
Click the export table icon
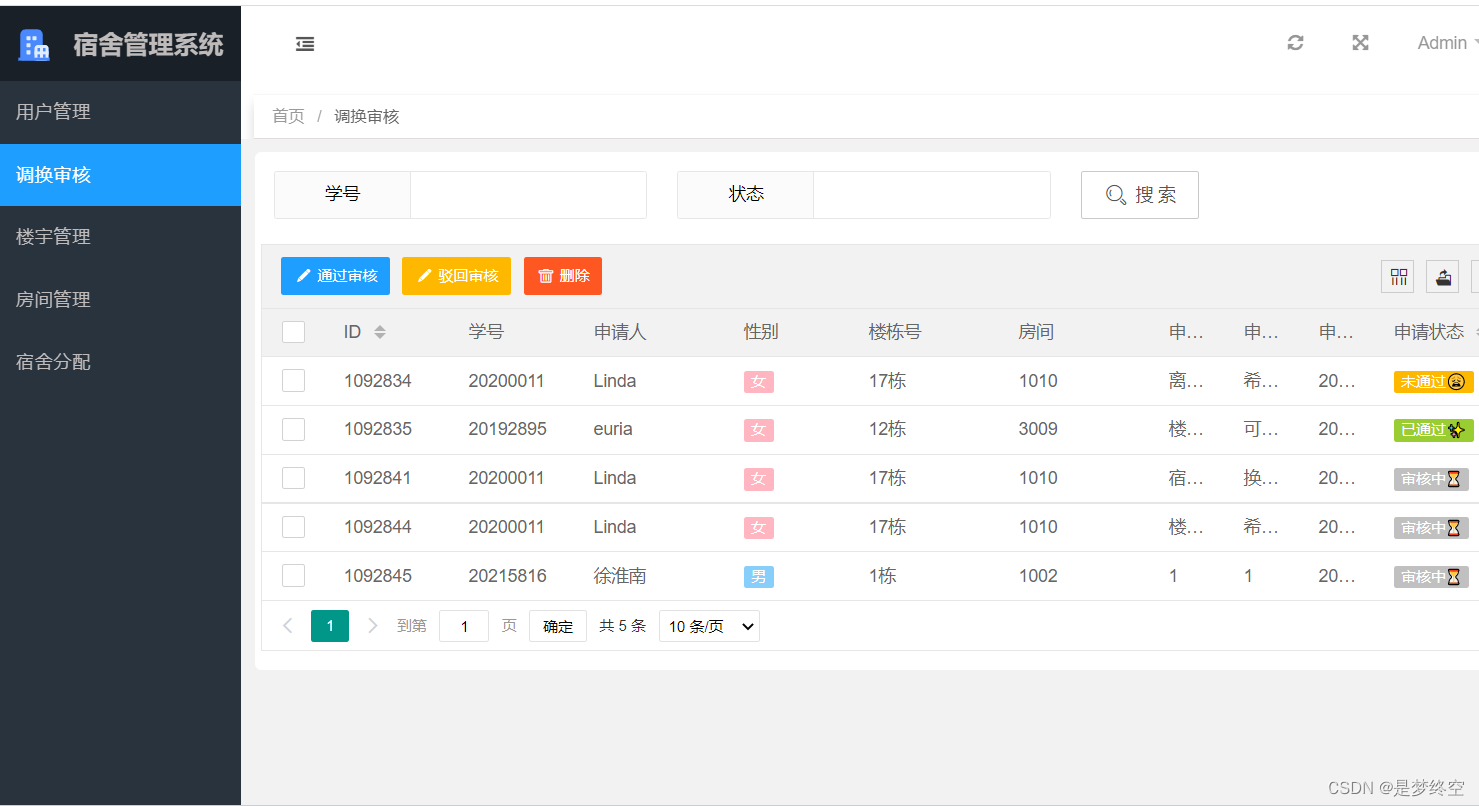pyautogui.click(x=1442, y=277)
